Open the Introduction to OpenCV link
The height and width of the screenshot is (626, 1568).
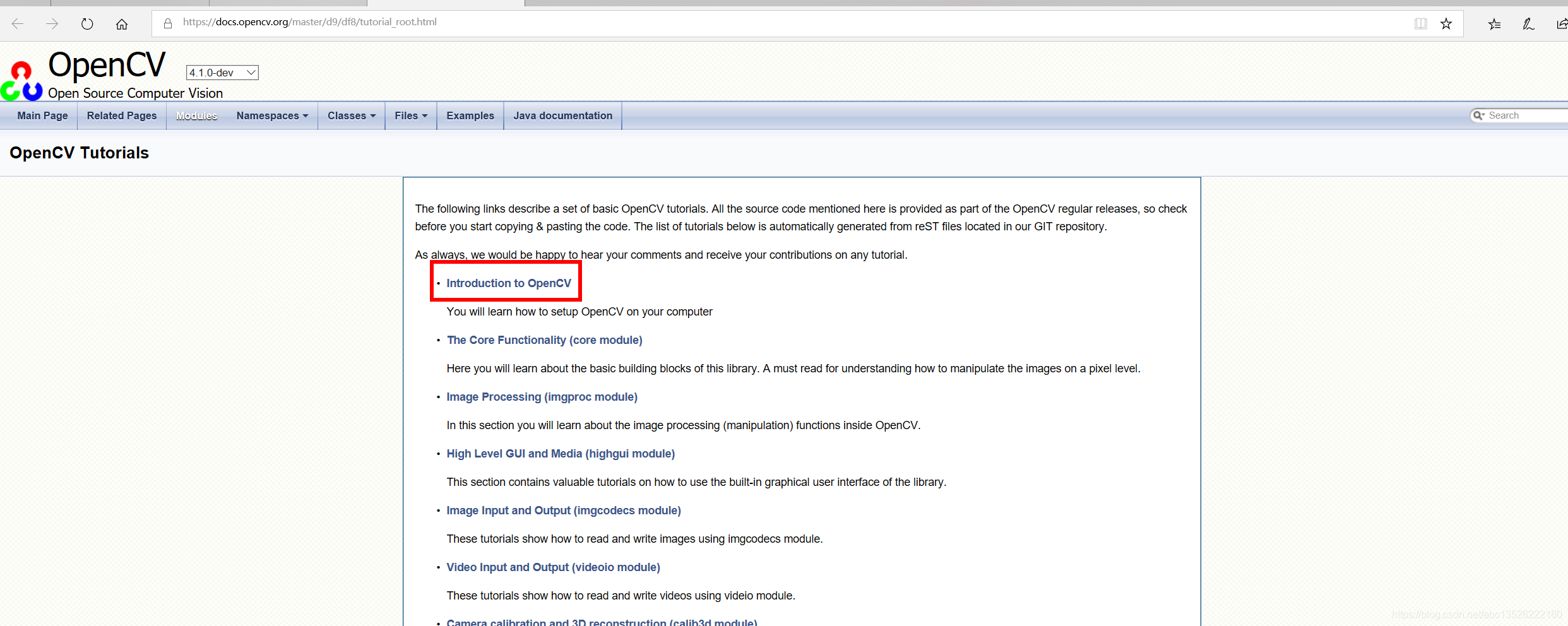point(509,283)
